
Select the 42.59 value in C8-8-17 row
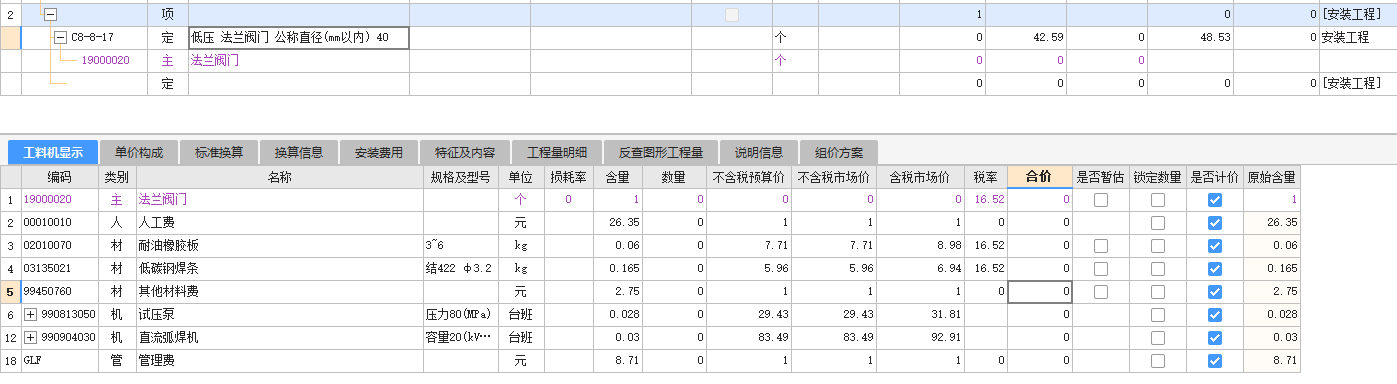tap(1025, 38)
